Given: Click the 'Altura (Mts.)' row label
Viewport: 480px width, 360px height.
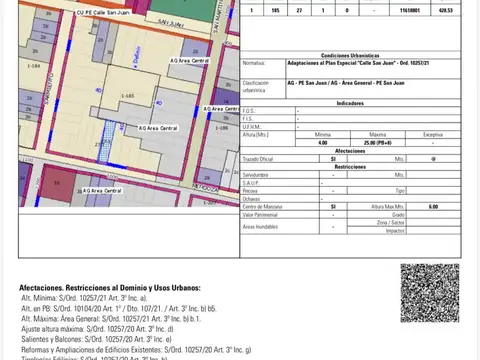Looking at the screenshot, I should 255,135.
